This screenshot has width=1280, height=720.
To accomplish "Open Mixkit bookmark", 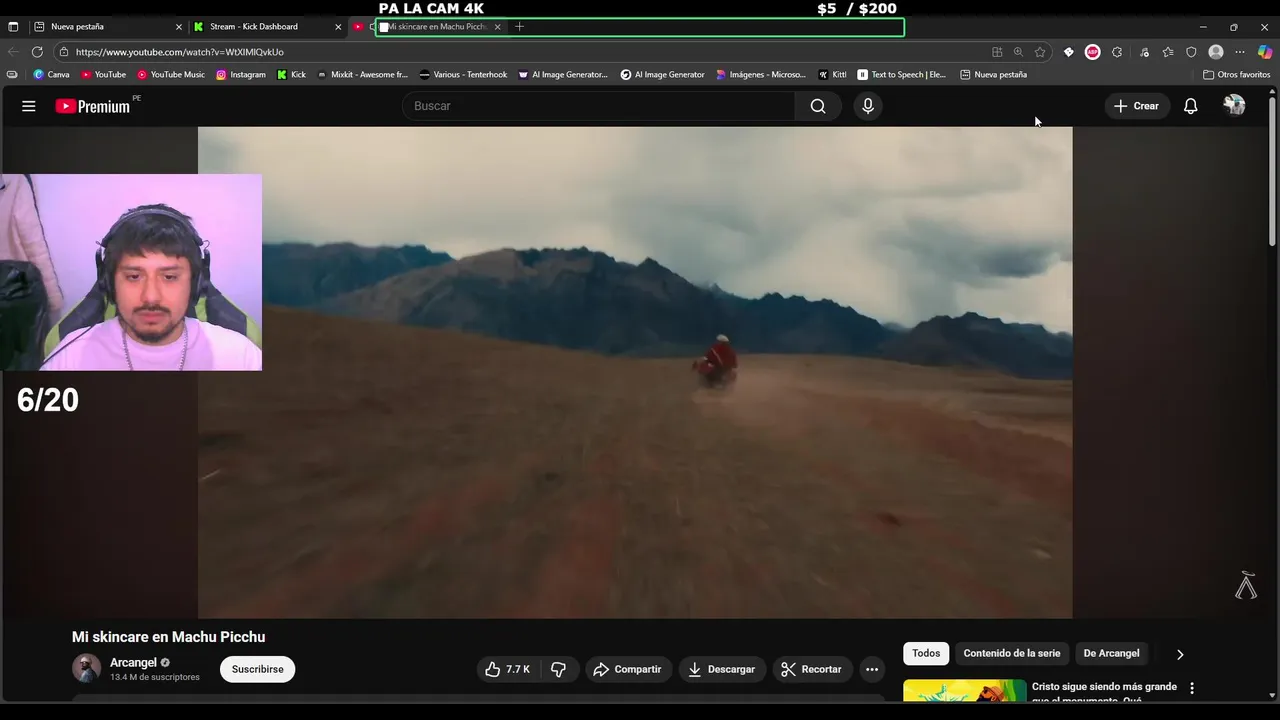I will [362, 75].
